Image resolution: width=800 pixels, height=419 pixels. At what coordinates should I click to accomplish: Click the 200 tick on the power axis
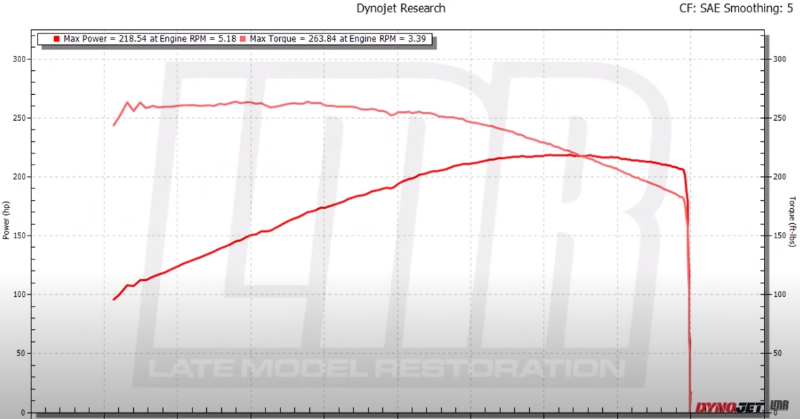(x=19, y=177)
